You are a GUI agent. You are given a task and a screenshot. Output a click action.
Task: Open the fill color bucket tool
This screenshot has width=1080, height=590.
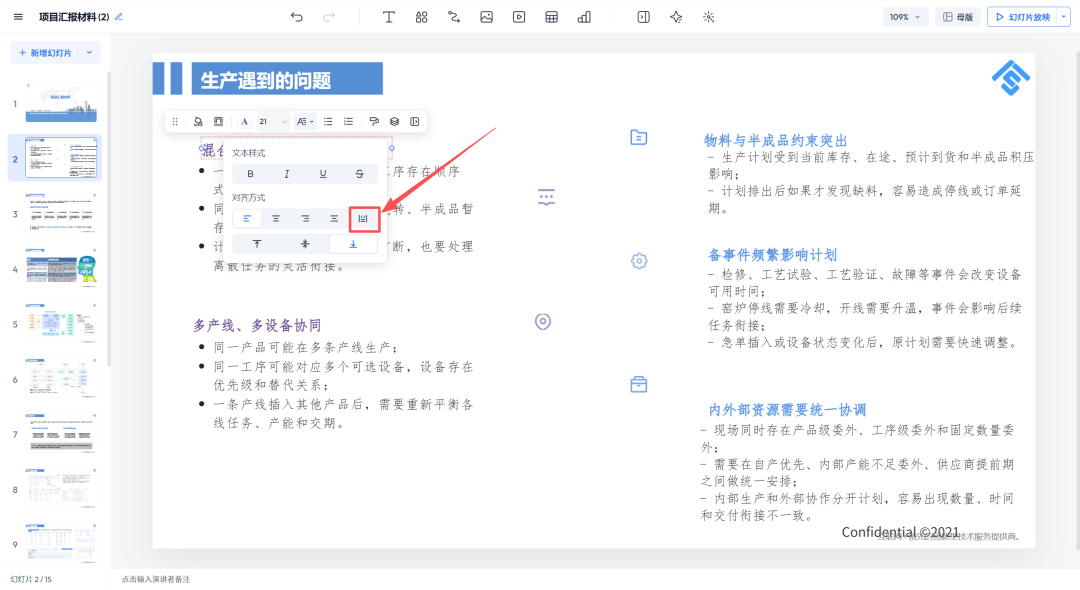(x=198, y=122)
